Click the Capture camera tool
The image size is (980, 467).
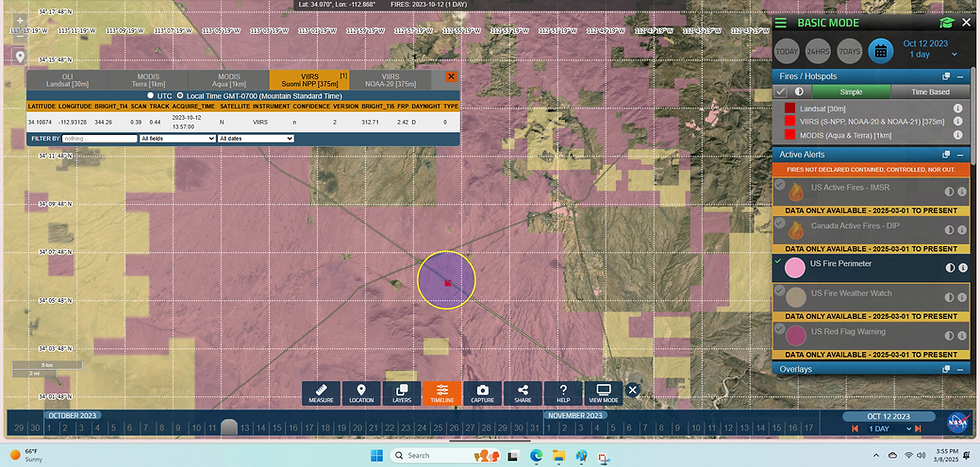pos(482,393)
